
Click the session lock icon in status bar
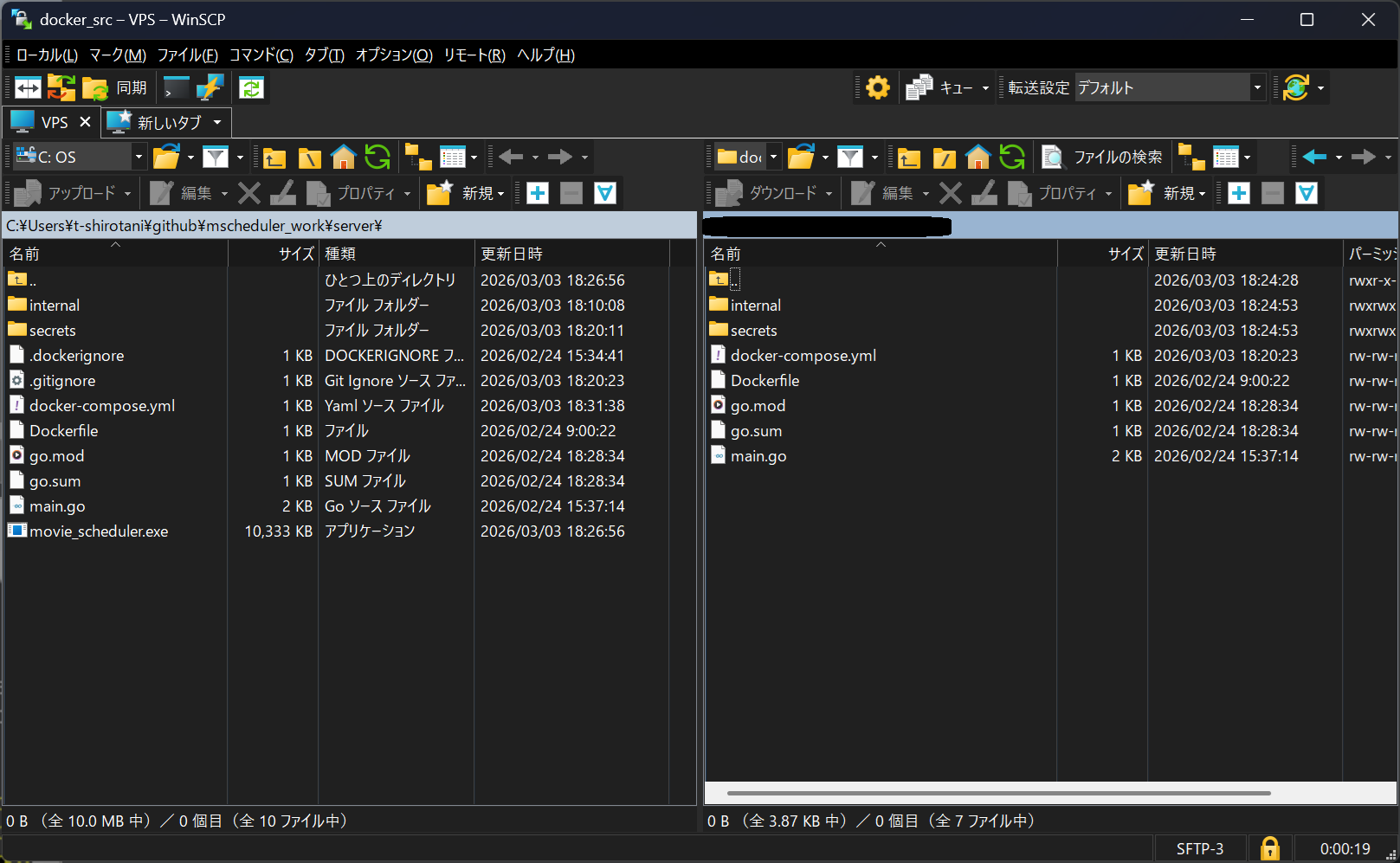1269,848
